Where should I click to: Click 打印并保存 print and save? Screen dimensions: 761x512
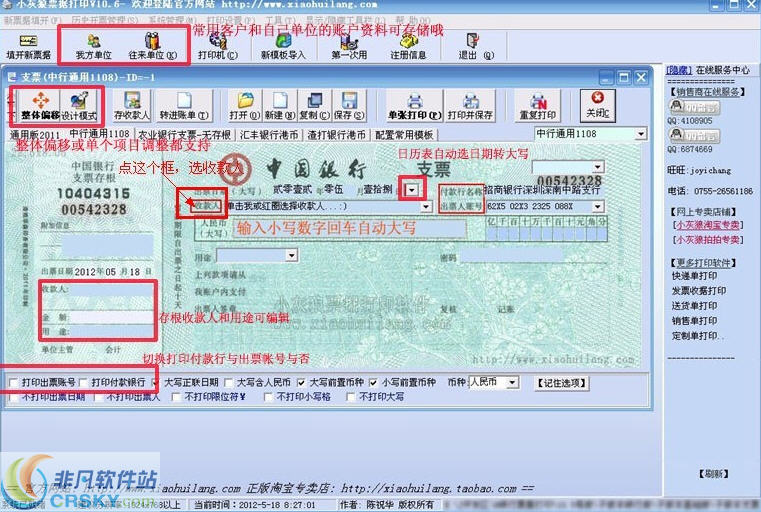coord(470,105)
